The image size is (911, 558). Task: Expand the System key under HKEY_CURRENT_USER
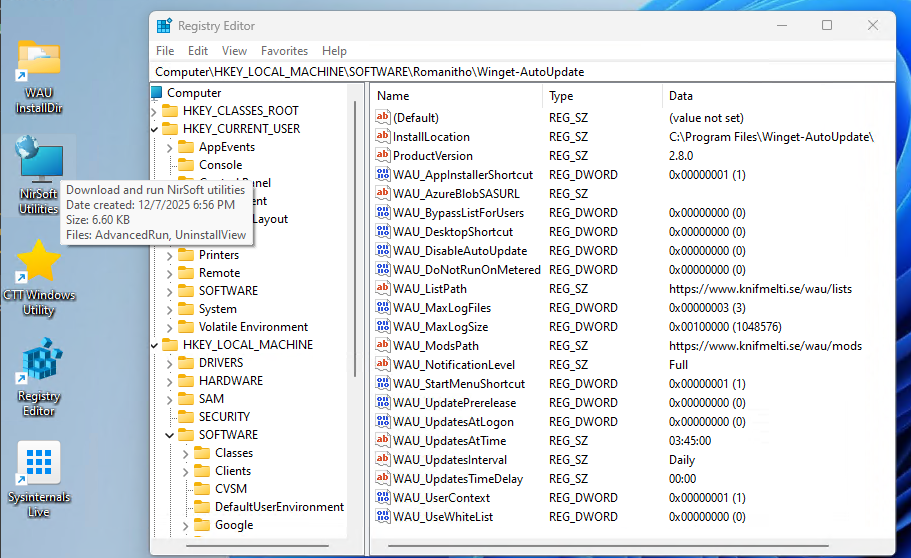[170, 309]
